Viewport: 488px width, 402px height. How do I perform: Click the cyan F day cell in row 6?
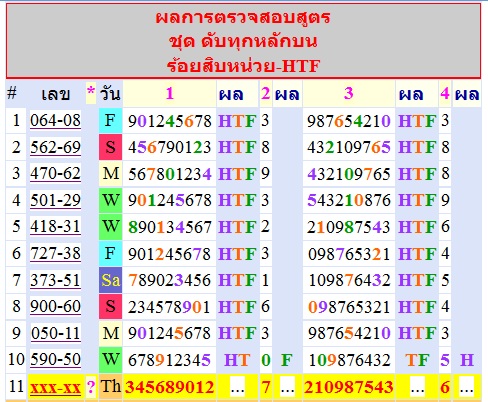pyautogui.click(x=110, y=253)
